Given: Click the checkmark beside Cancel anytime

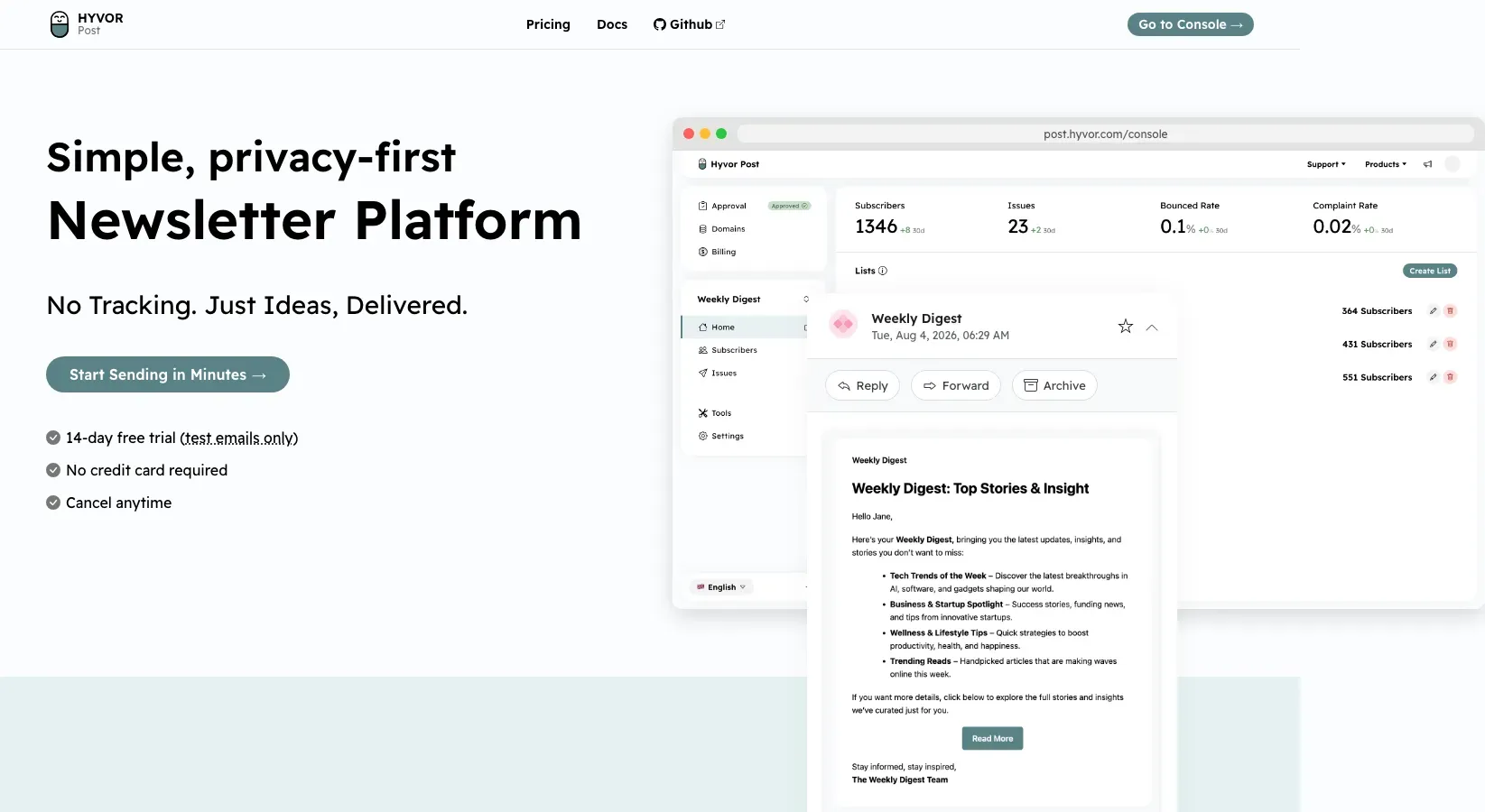Looking at the screenshot, I should [53, 503].
